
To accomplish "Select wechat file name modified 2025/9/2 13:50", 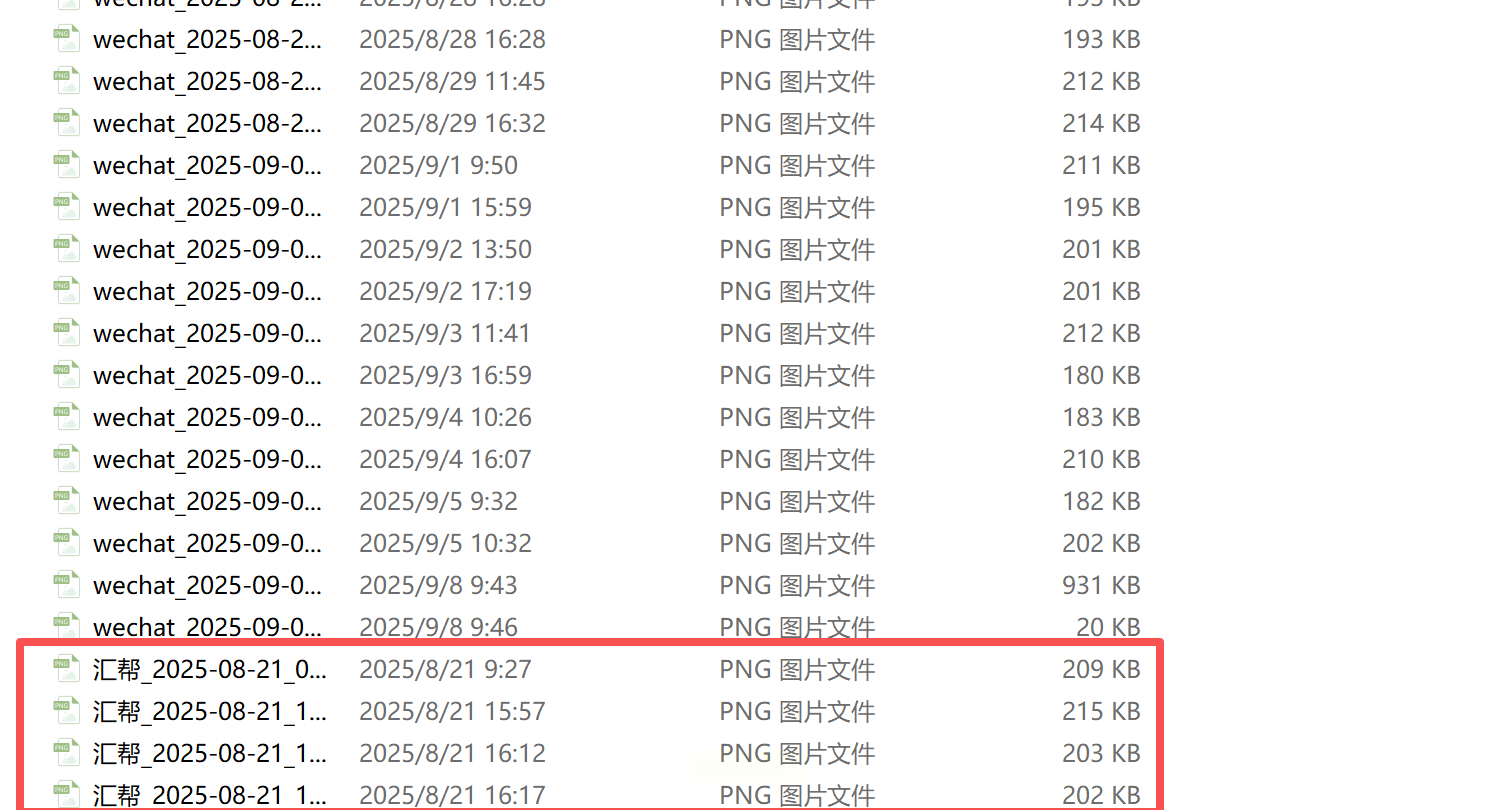I will click(208, 249).
